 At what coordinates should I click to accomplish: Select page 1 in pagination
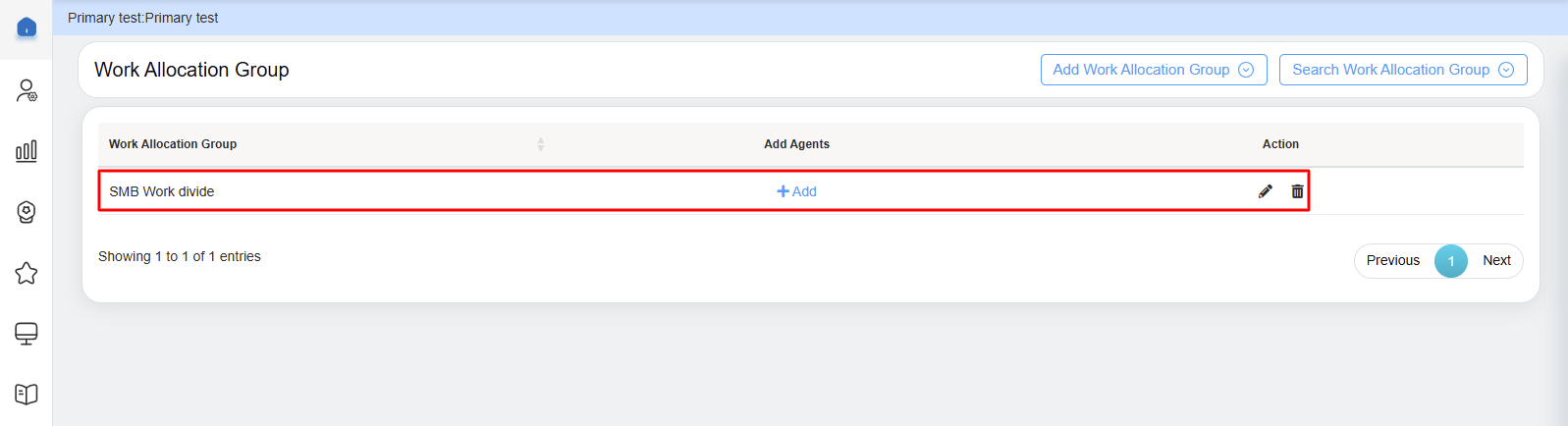(1450, 260)
